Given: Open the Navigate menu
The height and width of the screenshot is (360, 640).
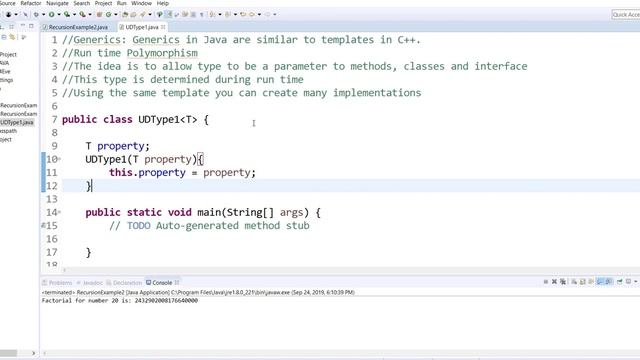Looking at the screenshot, I should (58, 3).
